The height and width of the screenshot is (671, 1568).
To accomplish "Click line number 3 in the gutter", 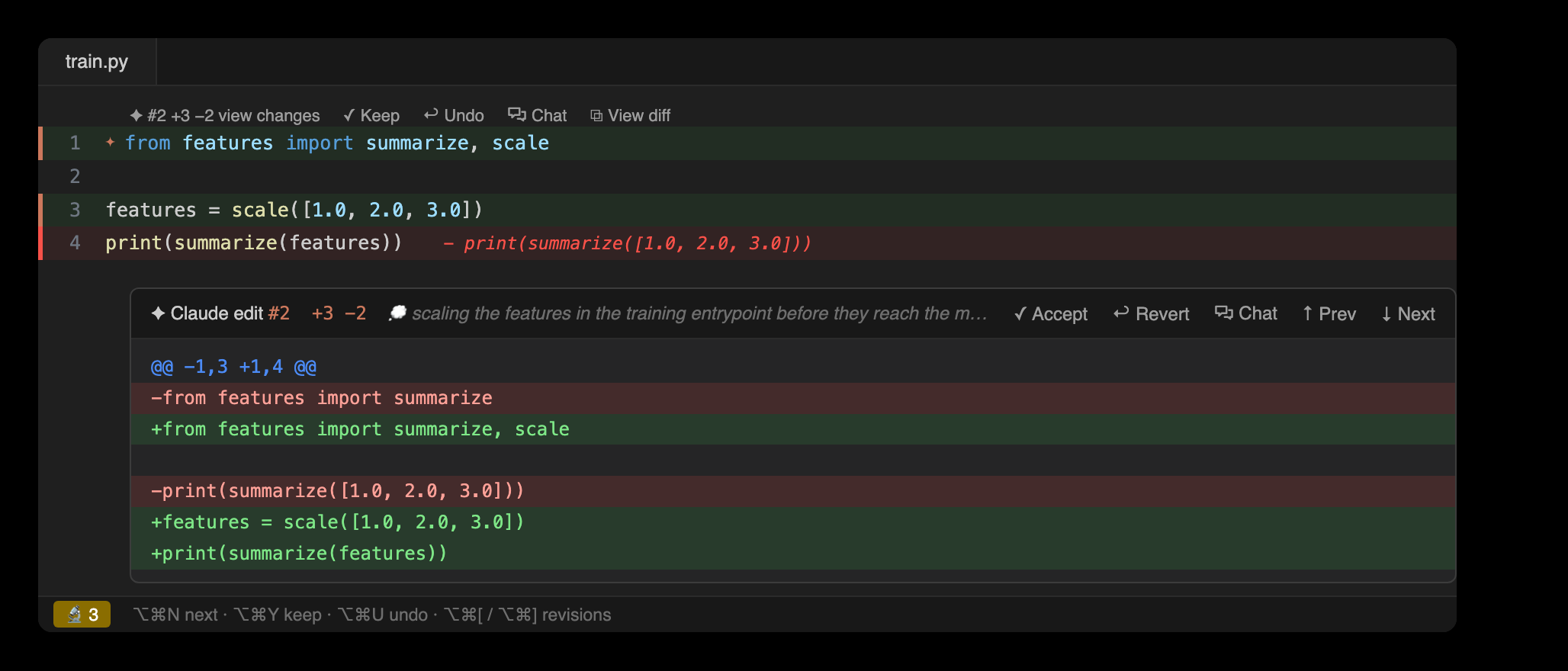I will coord(75,210).
